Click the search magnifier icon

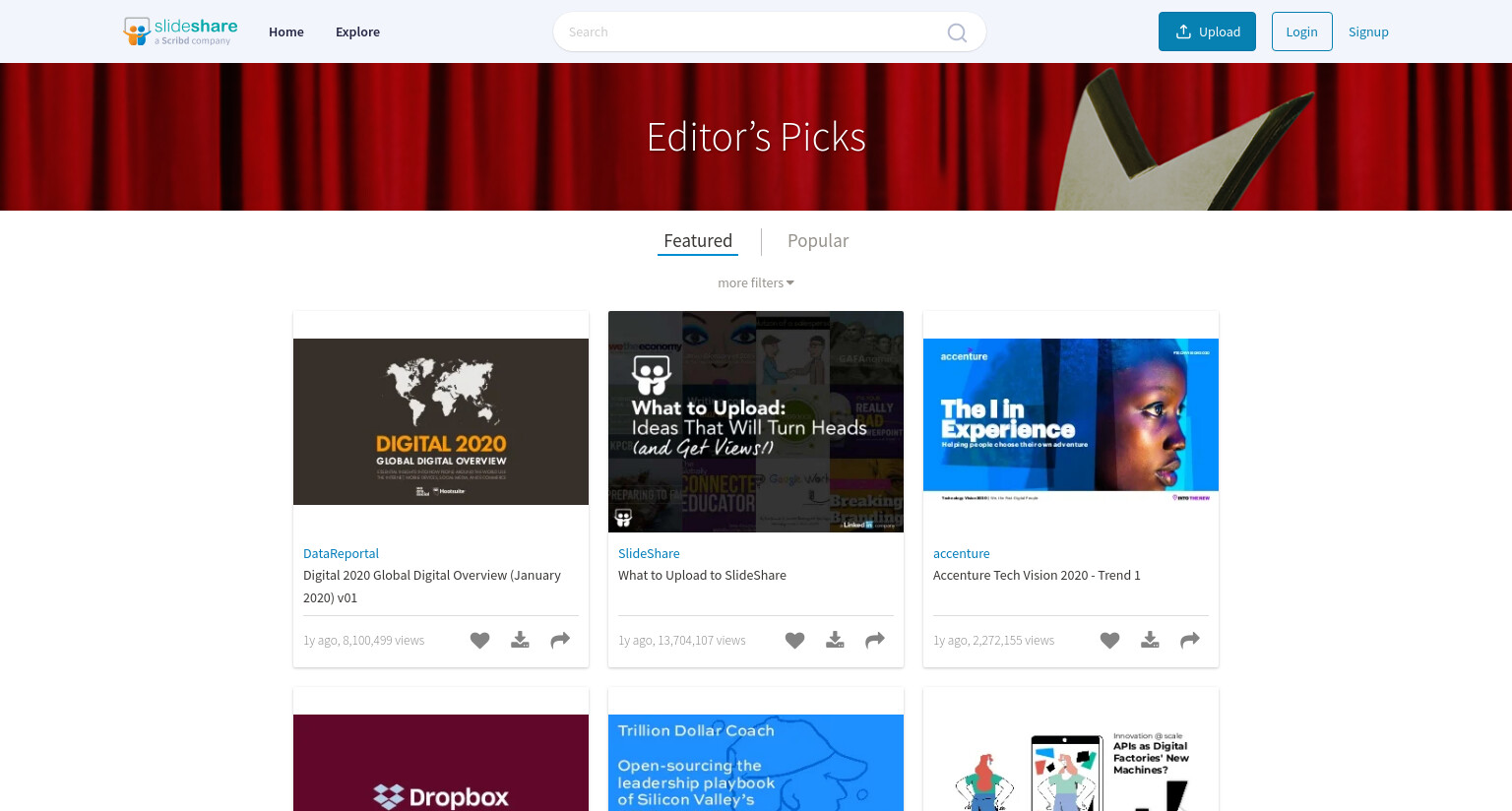pyautogui.click(x=957, y=32)
